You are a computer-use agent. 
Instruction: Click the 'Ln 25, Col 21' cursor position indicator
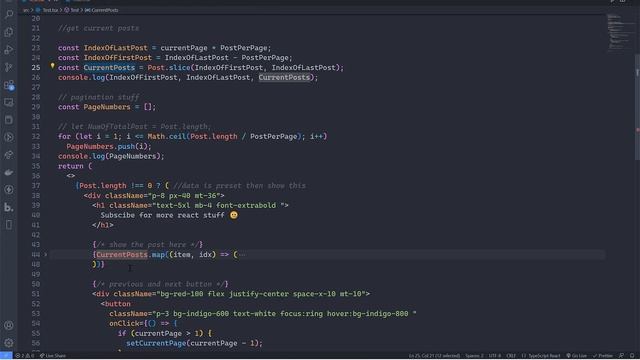click(x=434, y=356)
